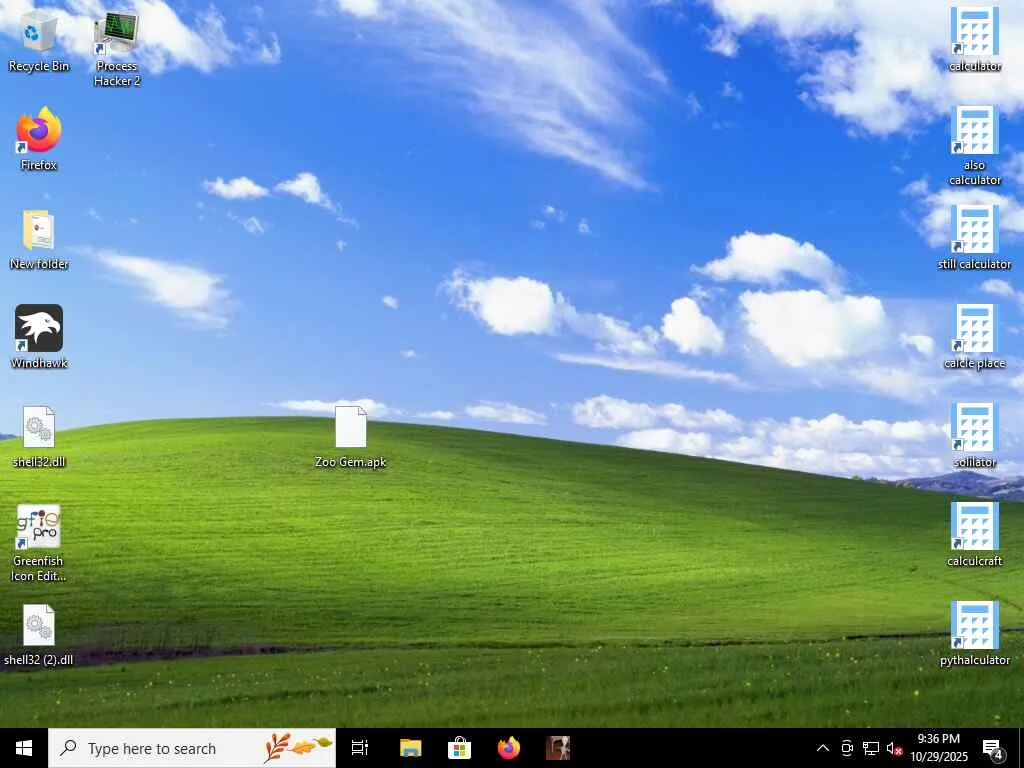Select the shortcut named exactly 'calculator'

(974, 39)
